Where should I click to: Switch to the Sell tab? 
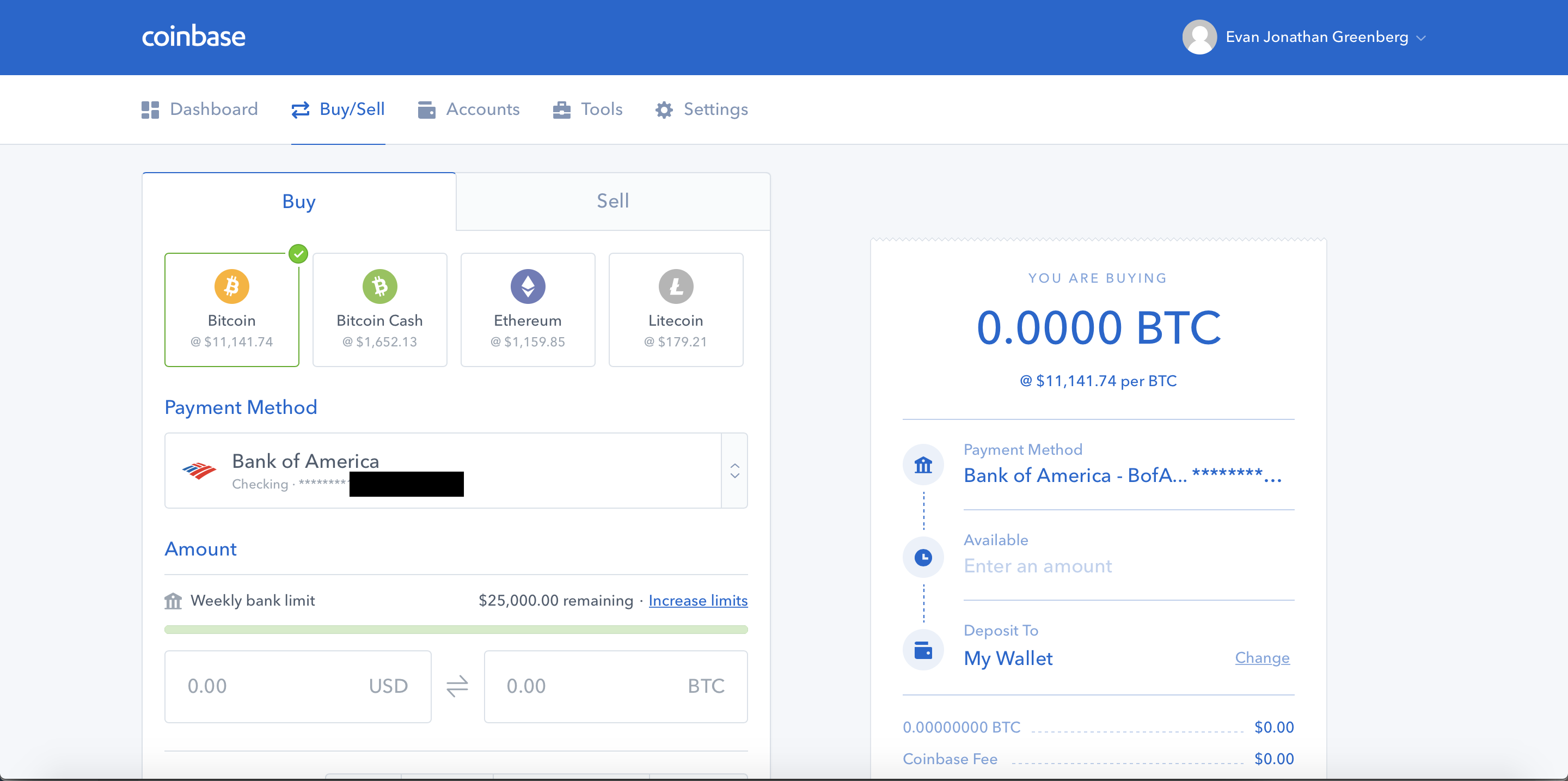click(x=612, y=201)
